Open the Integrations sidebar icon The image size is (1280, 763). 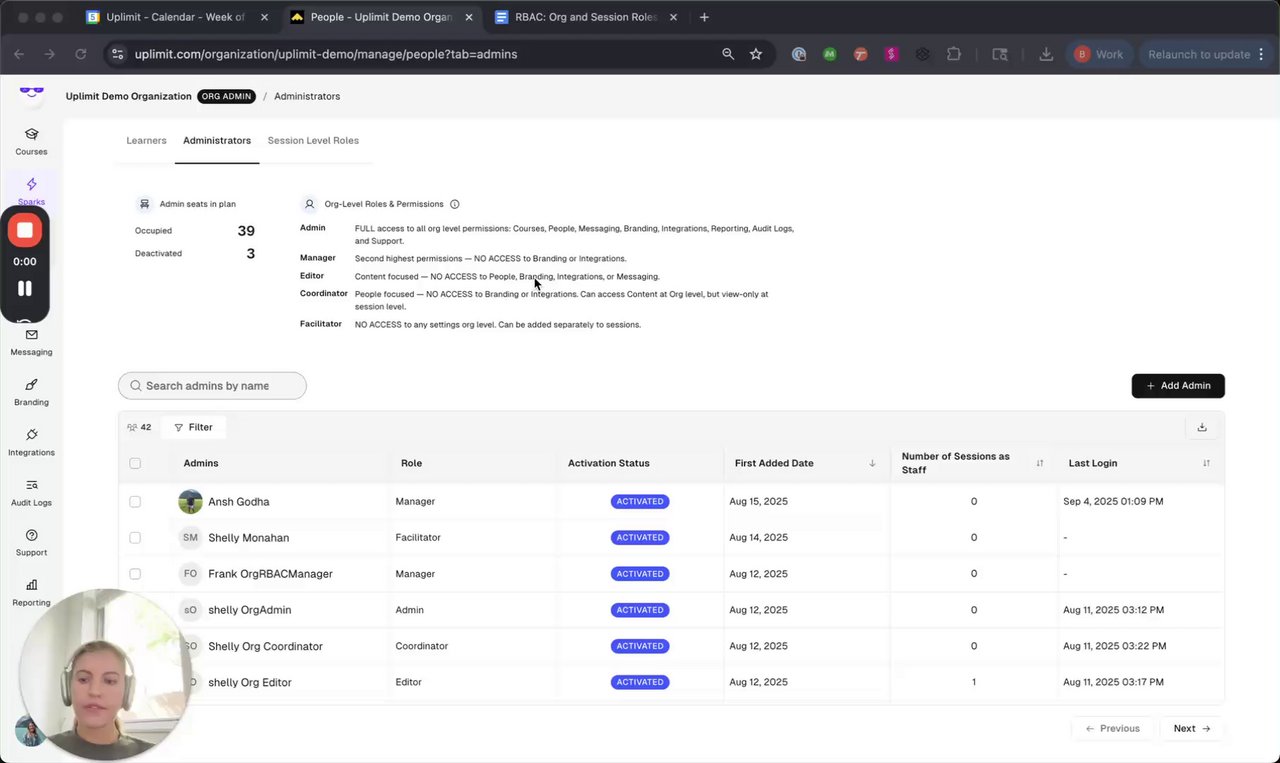31,441
